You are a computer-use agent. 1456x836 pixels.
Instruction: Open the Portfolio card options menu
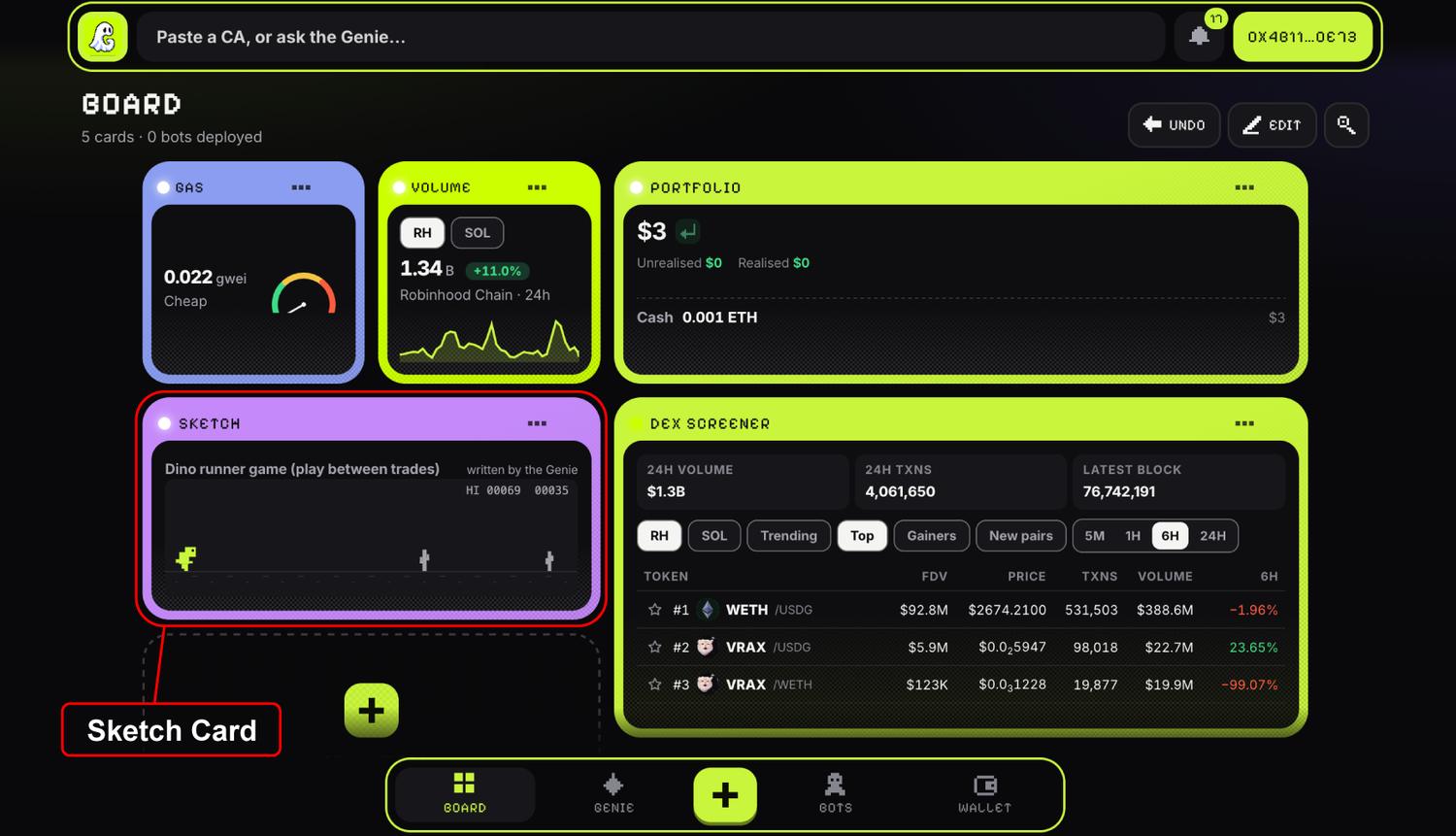(x=1244, y=187)
